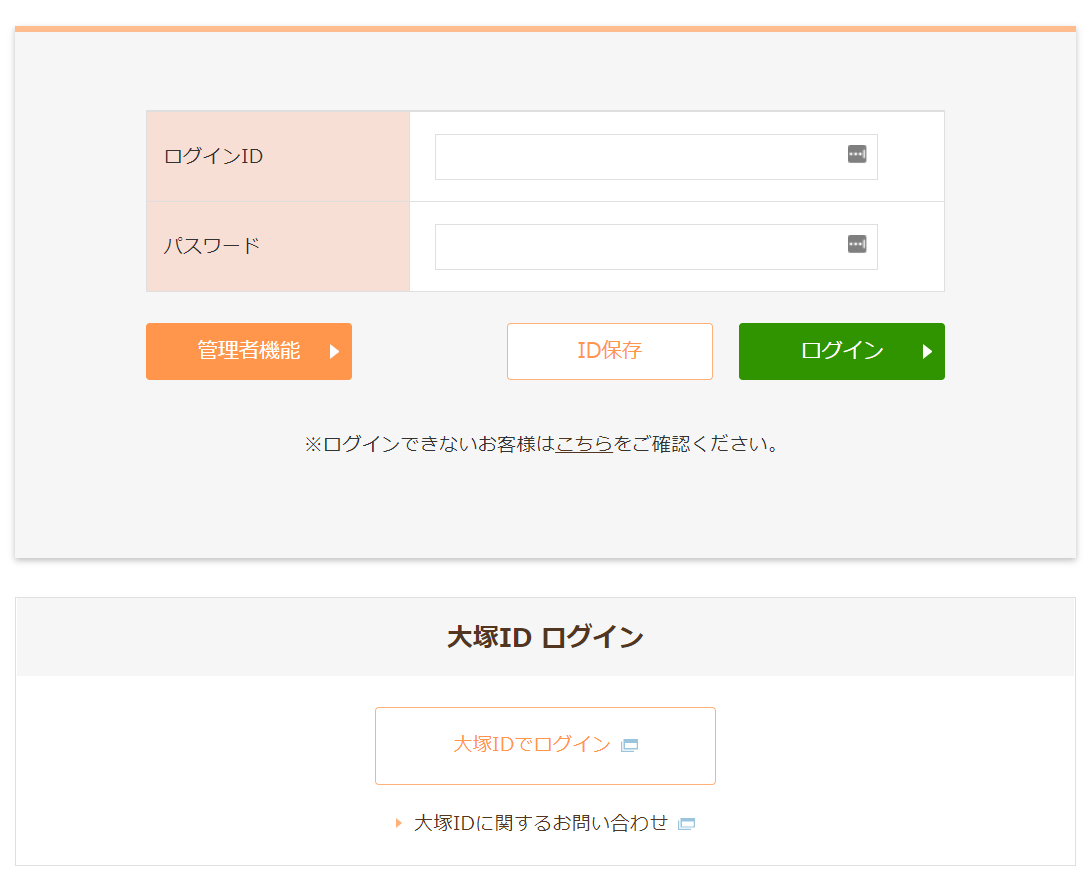Open the こちら help link
Screen dimensions: 1091x880
584,444
